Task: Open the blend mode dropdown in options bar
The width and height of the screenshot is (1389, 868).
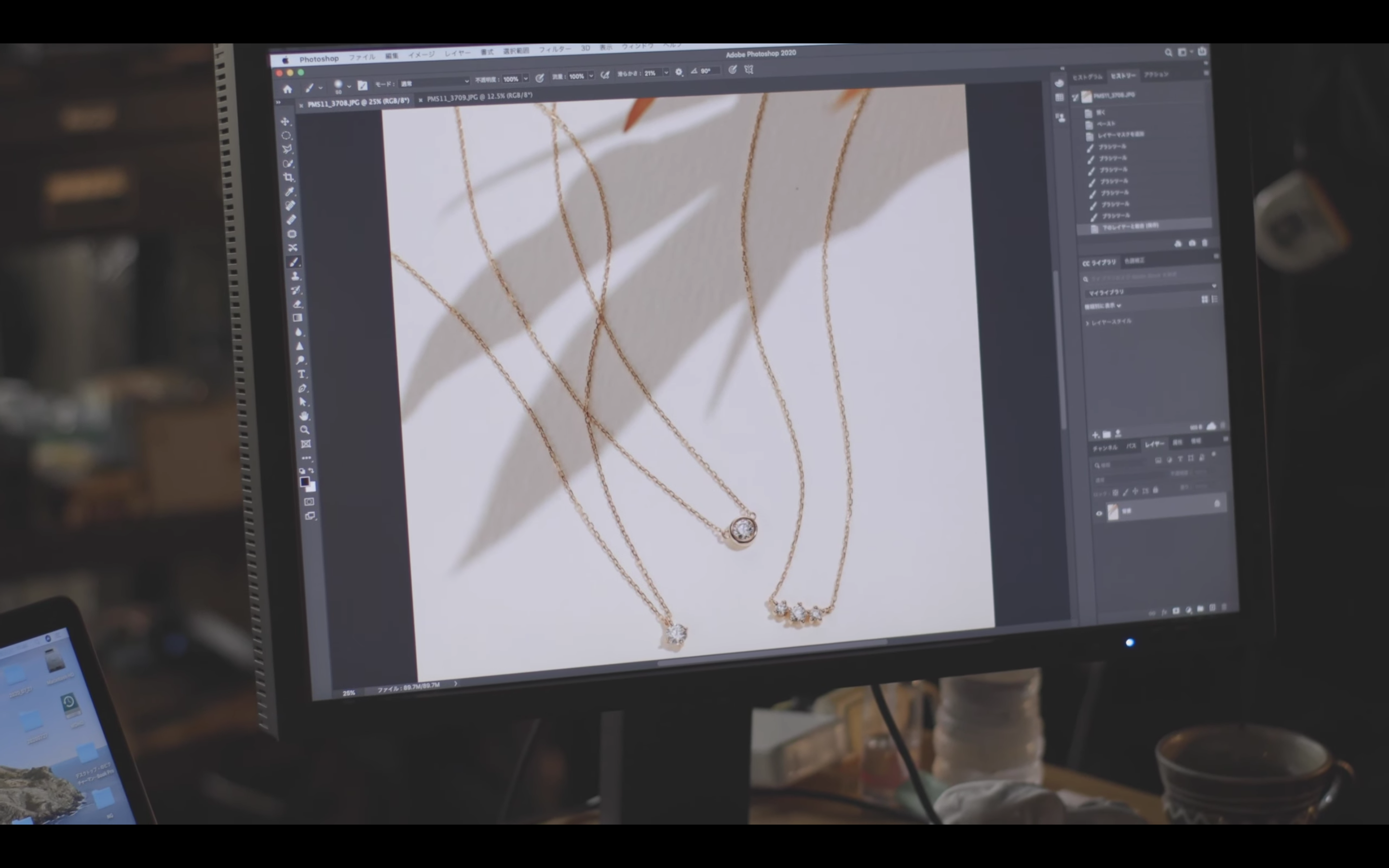Action: pos(434,82)
